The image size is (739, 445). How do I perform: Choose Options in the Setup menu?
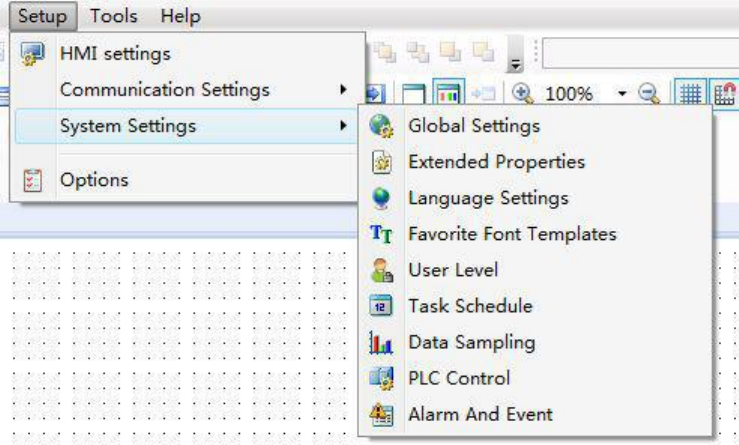(94, 180)
